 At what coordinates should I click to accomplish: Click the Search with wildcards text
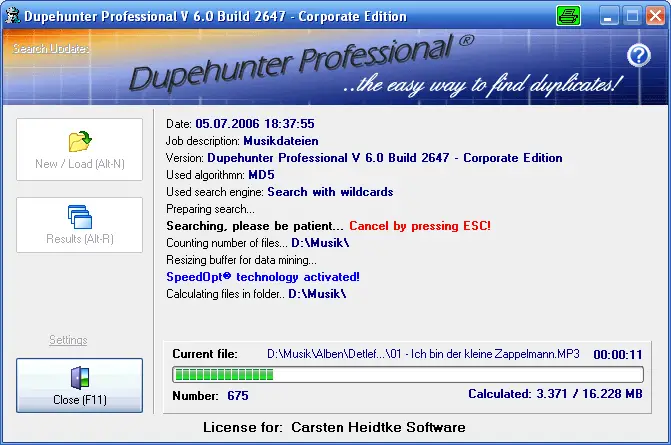(330, 192)
